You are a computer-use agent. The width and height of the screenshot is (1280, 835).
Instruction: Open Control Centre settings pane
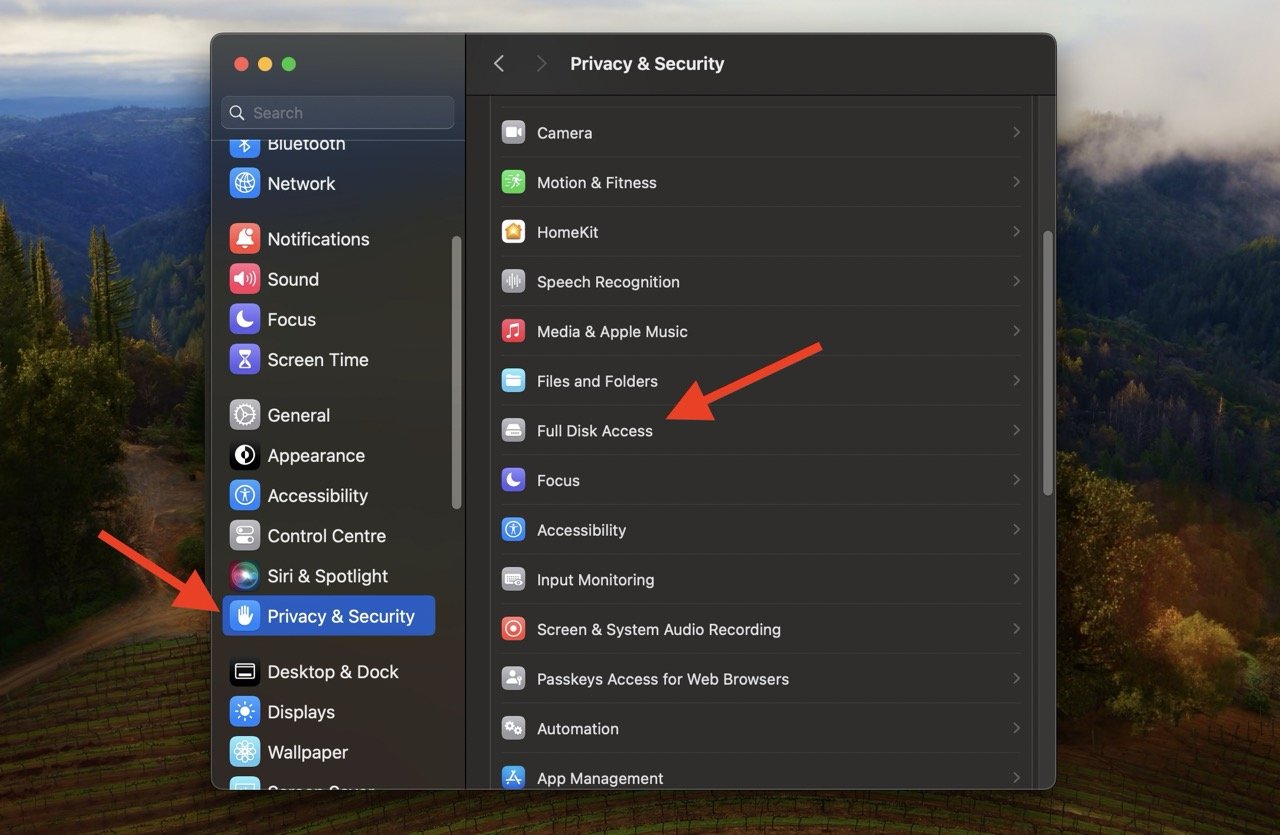326,536
